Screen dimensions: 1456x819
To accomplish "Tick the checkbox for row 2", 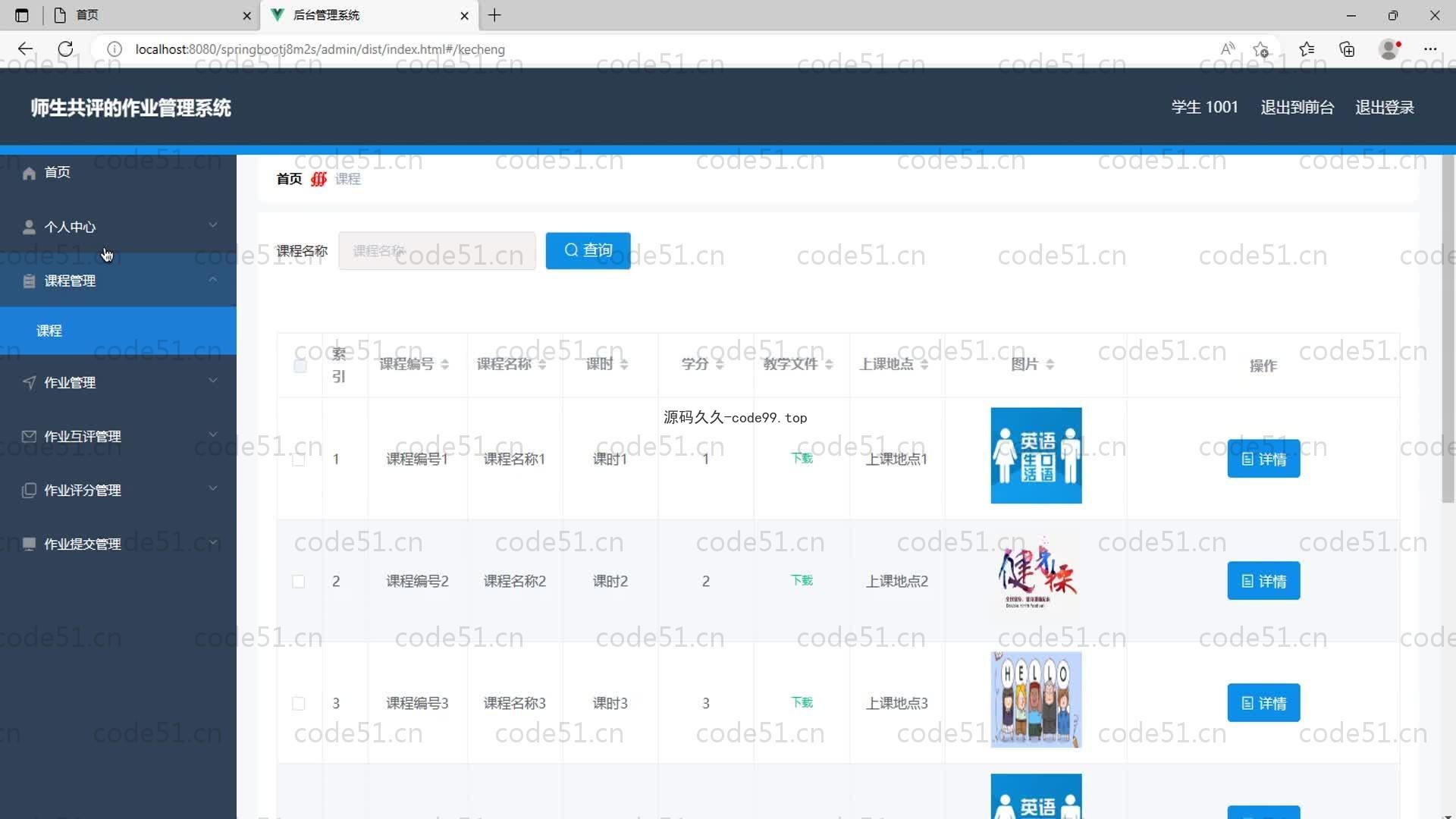I will point(299,582).
